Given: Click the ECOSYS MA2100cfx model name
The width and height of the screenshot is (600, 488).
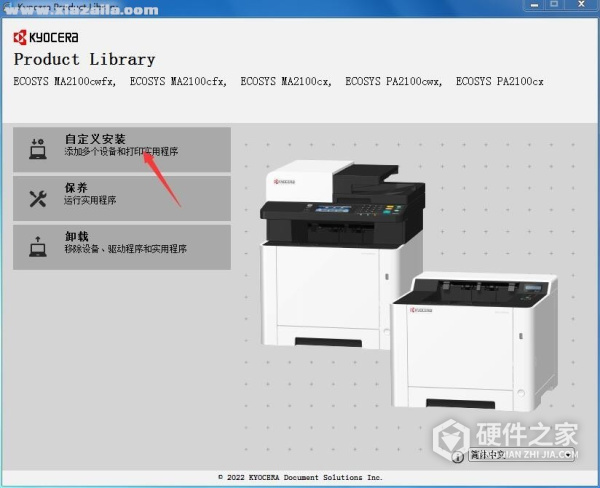Looking at the screenshot, I should tap(178, 82).
